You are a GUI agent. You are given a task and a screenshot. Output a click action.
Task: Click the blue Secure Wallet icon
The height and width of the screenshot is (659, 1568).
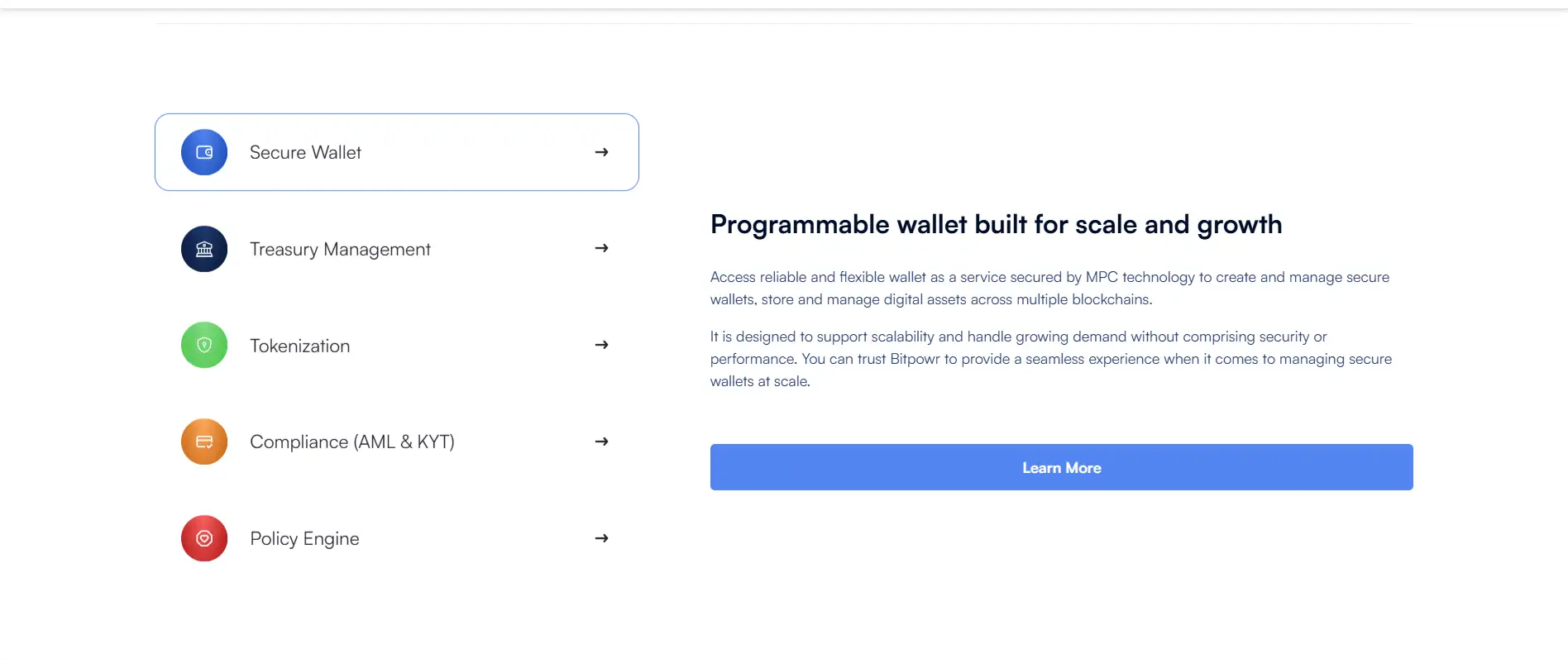[204, 152]
